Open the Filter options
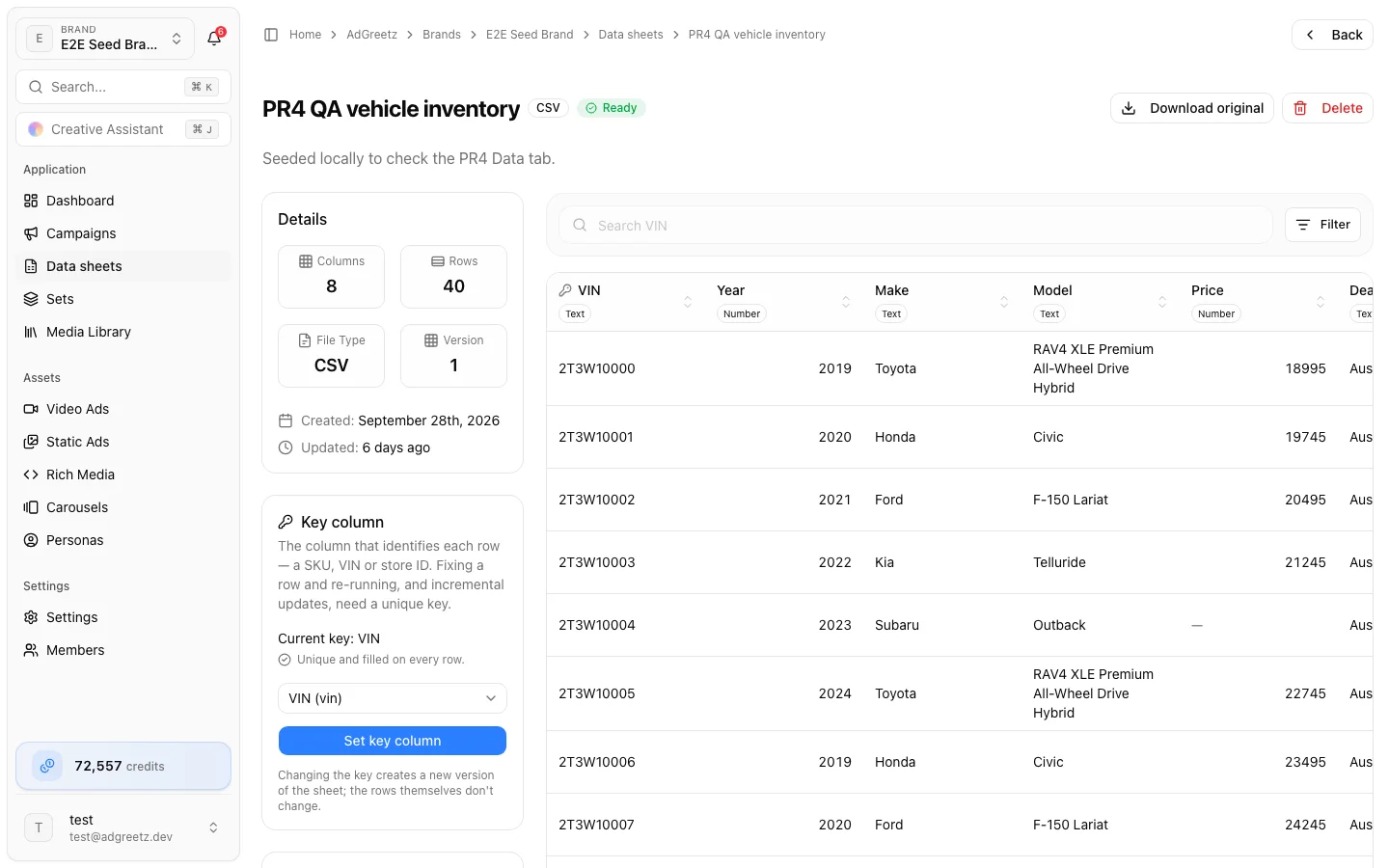Image resolution: width=1389 pixels, height=868 pixels. [1322, 225]
